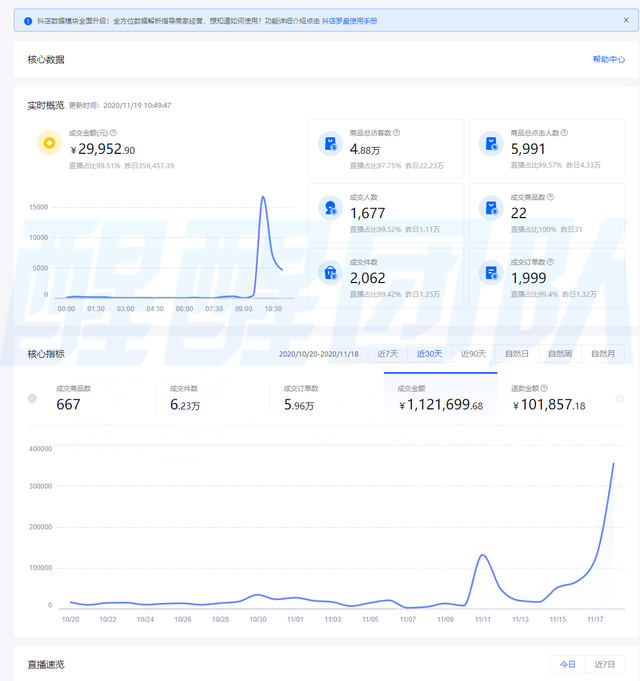
Task: Show next metrics with the right carousel arrow
Action: click(x=620, y=398)
